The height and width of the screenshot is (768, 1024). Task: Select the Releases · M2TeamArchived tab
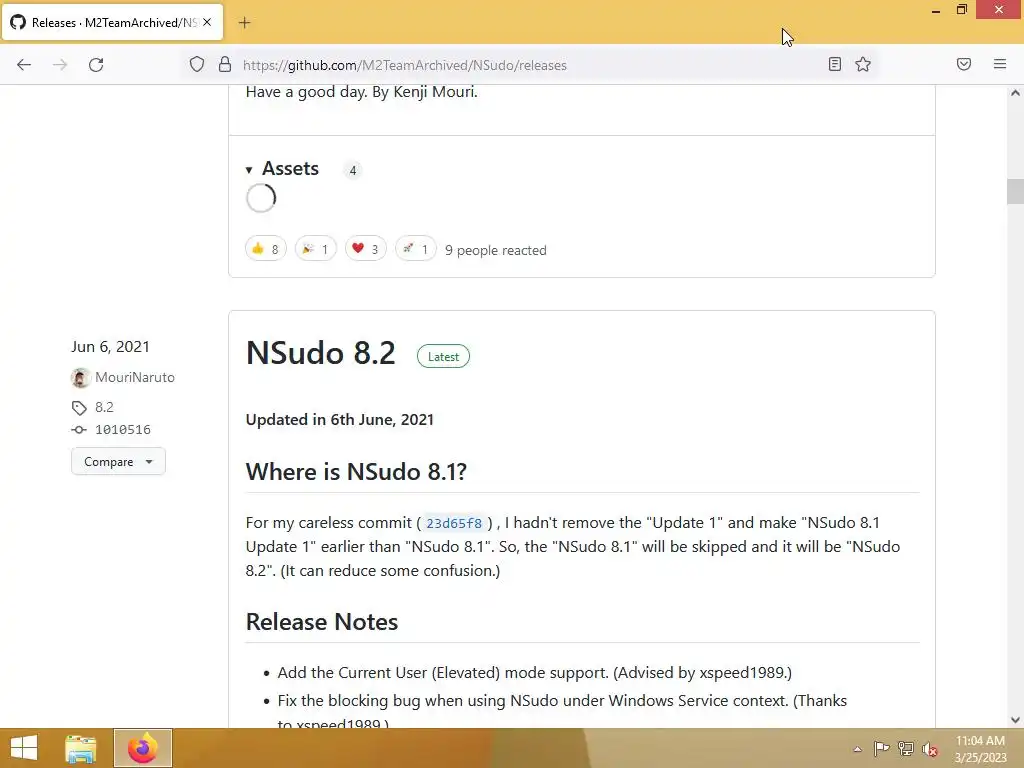click(x=113, y=22)
